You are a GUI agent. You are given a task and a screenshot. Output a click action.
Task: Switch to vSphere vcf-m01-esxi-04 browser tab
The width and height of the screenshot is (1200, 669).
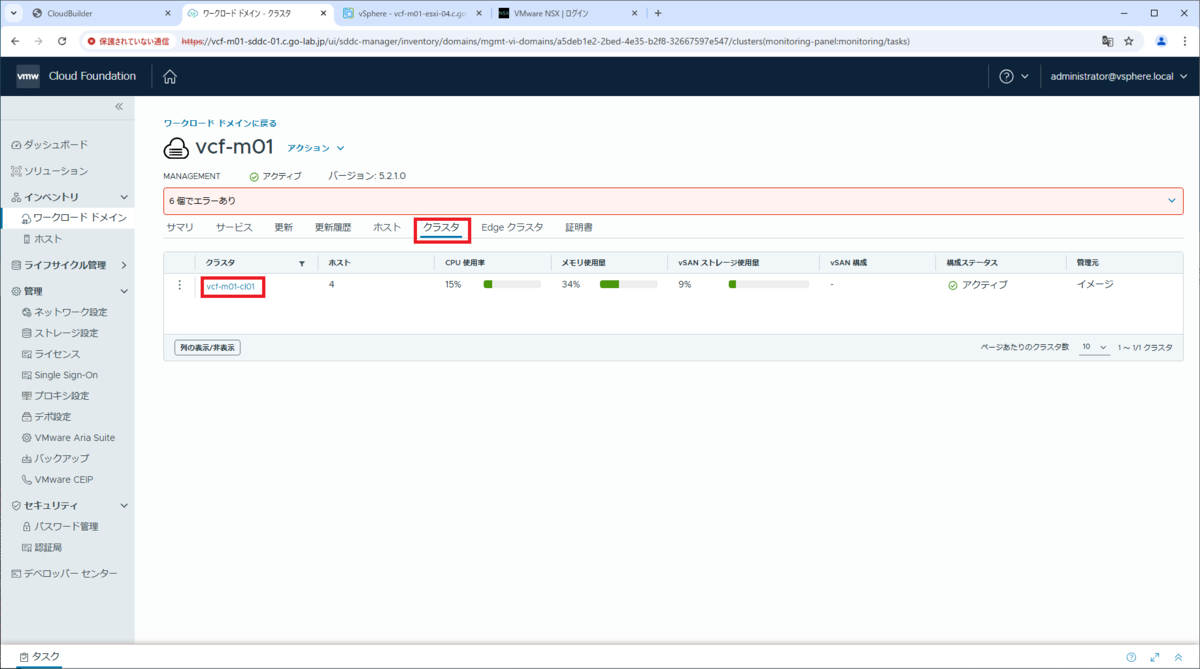[x=412, y=14]
